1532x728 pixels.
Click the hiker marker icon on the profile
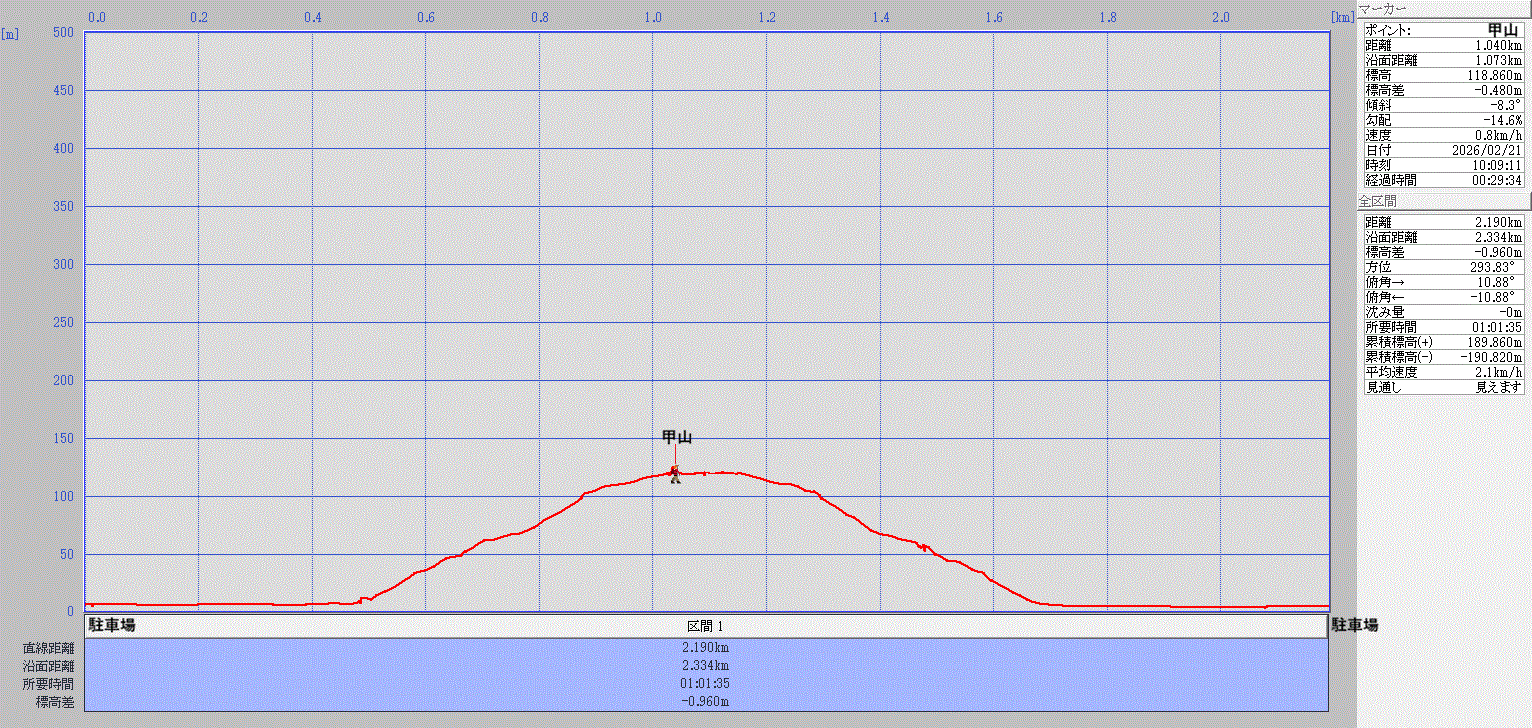675,474
